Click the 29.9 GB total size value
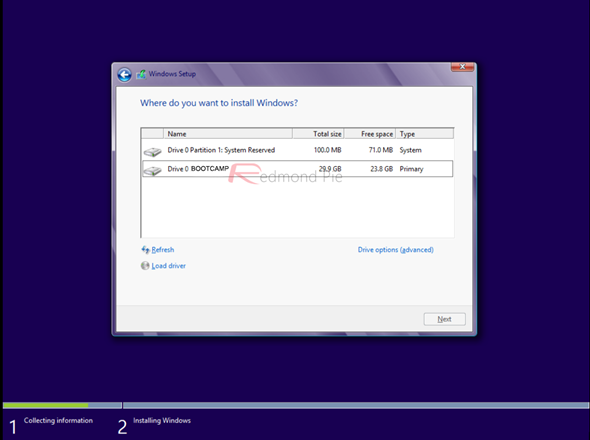The height and width of the screenshot is (440, 590). pyautogui.click(x=330, y=169)
